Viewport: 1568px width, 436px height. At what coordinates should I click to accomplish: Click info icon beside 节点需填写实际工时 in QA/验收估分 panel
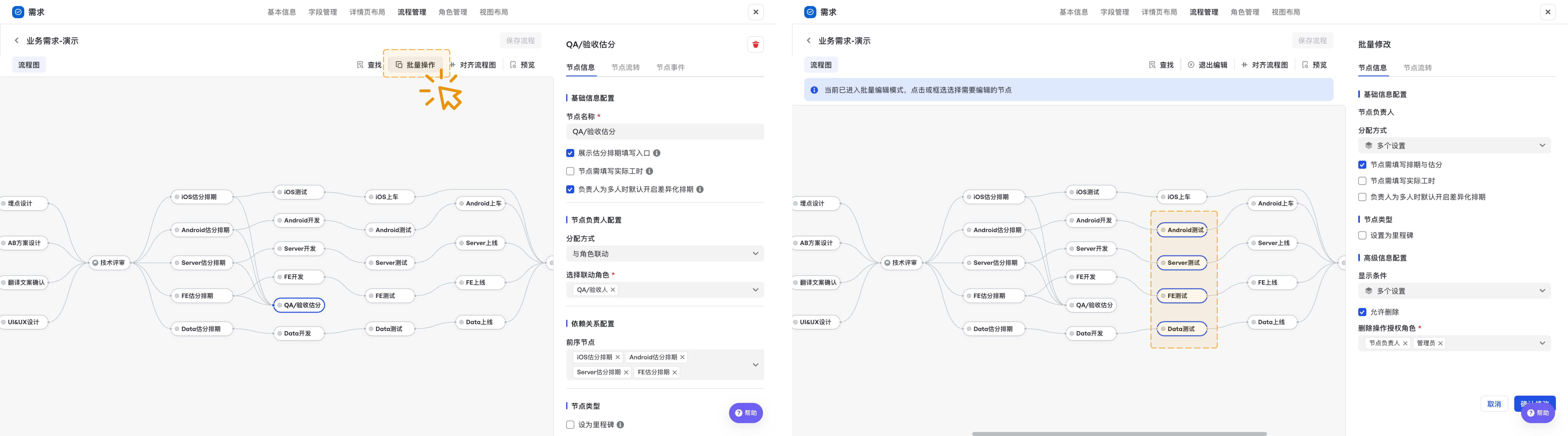coord(649,172)
